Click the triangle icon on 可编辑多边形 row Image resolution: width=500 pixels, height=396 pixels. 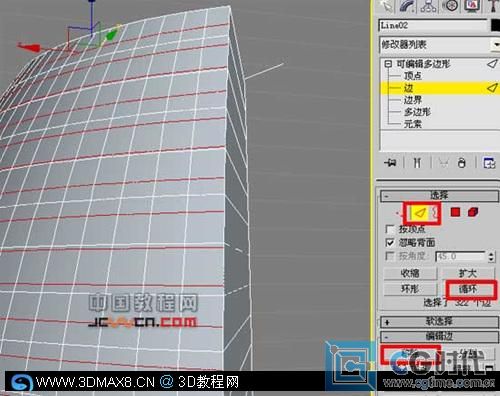point(492,63)
